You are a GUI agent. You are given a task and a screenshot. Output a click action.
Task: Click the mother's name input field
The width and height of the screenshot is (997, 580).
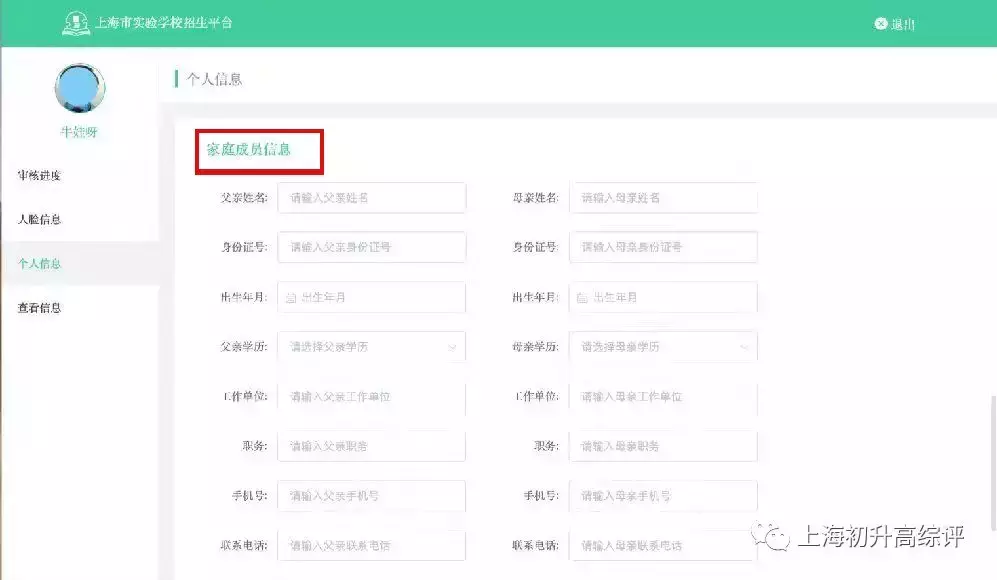663,197
